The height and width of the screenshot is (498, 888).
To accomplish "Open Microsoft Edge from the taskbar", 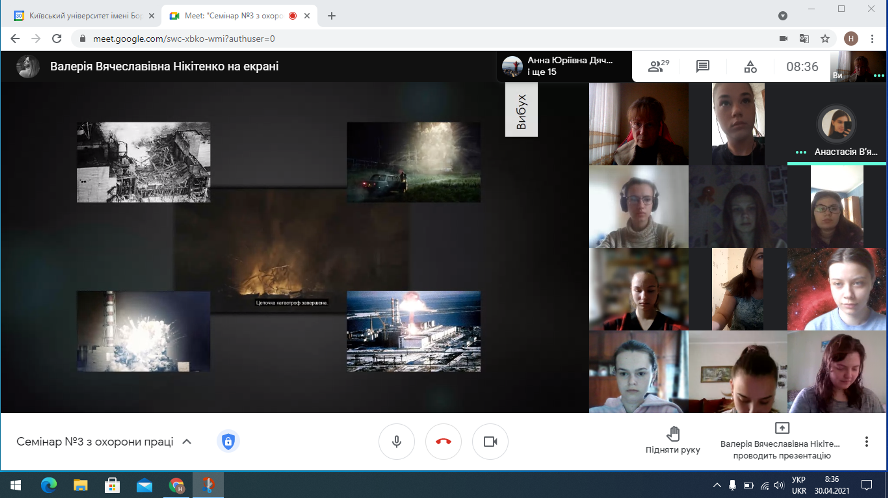I will tap(48, 485).
